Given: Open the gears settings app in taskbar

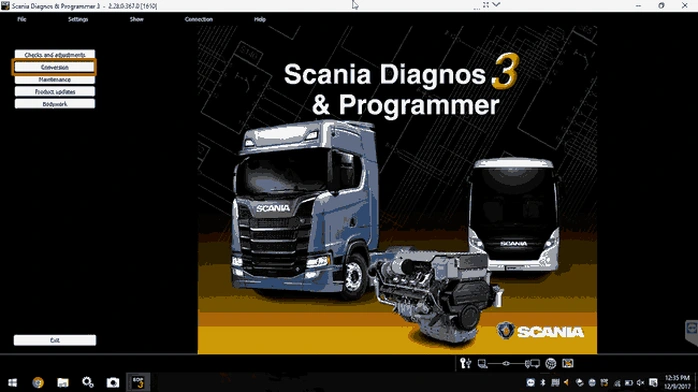Looking at the screenshot, I should 88,382.
